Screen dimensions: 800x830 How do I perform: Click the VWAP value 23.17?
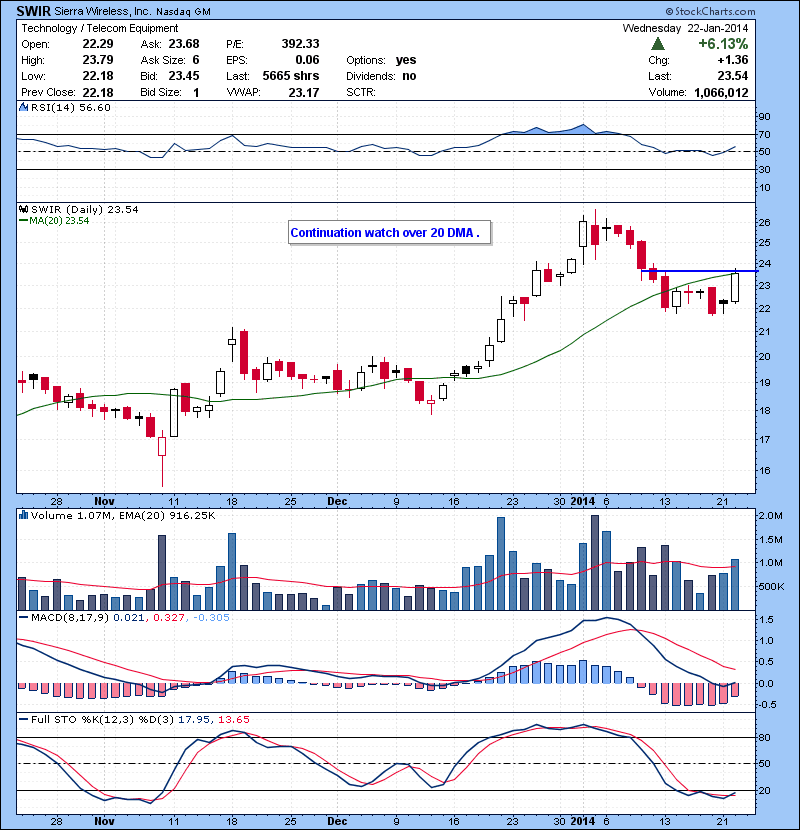(304, 93)
